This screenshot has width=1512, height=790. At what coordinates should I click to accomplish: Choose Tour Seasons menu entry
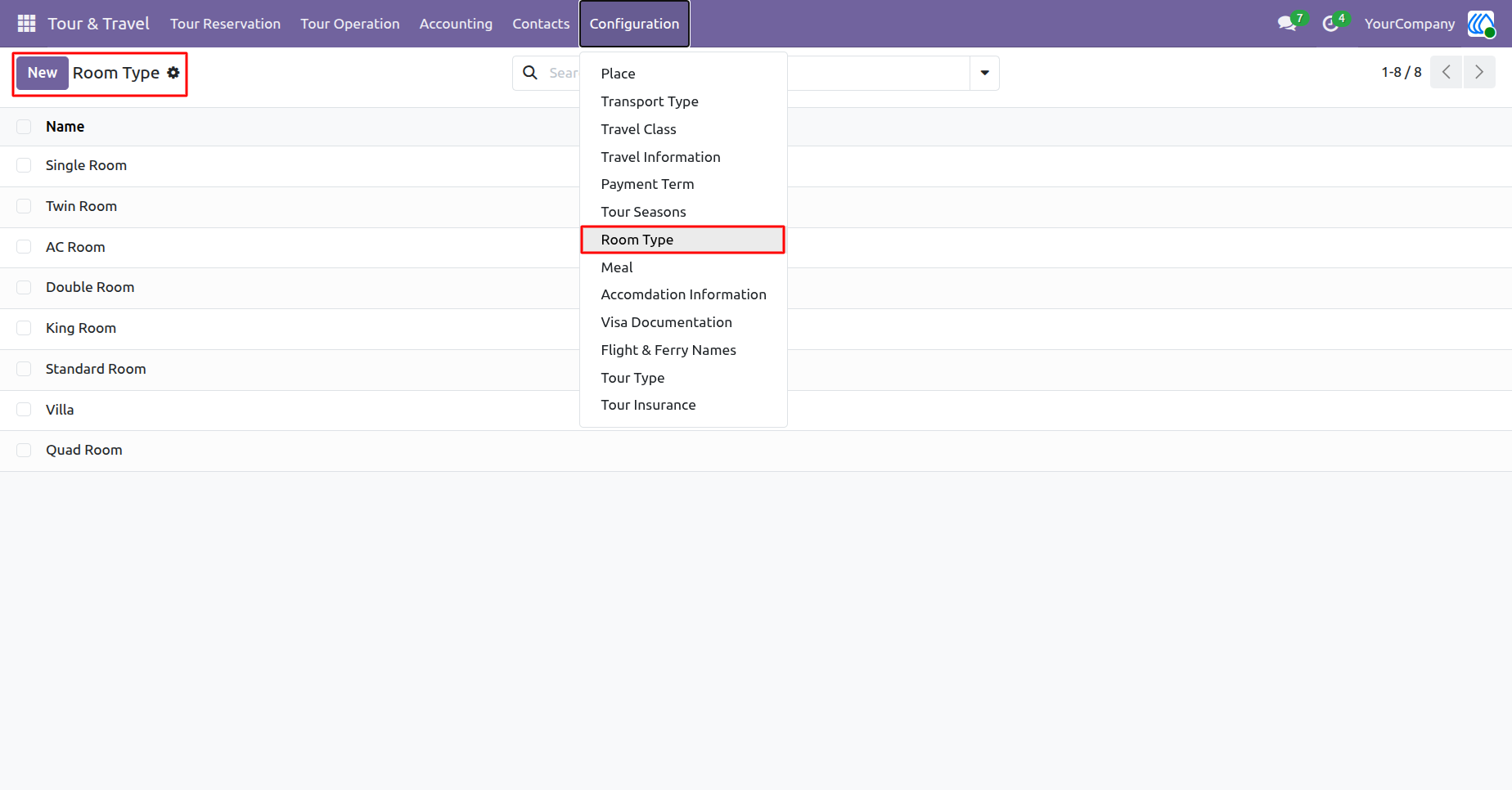(x=683, y=212)
